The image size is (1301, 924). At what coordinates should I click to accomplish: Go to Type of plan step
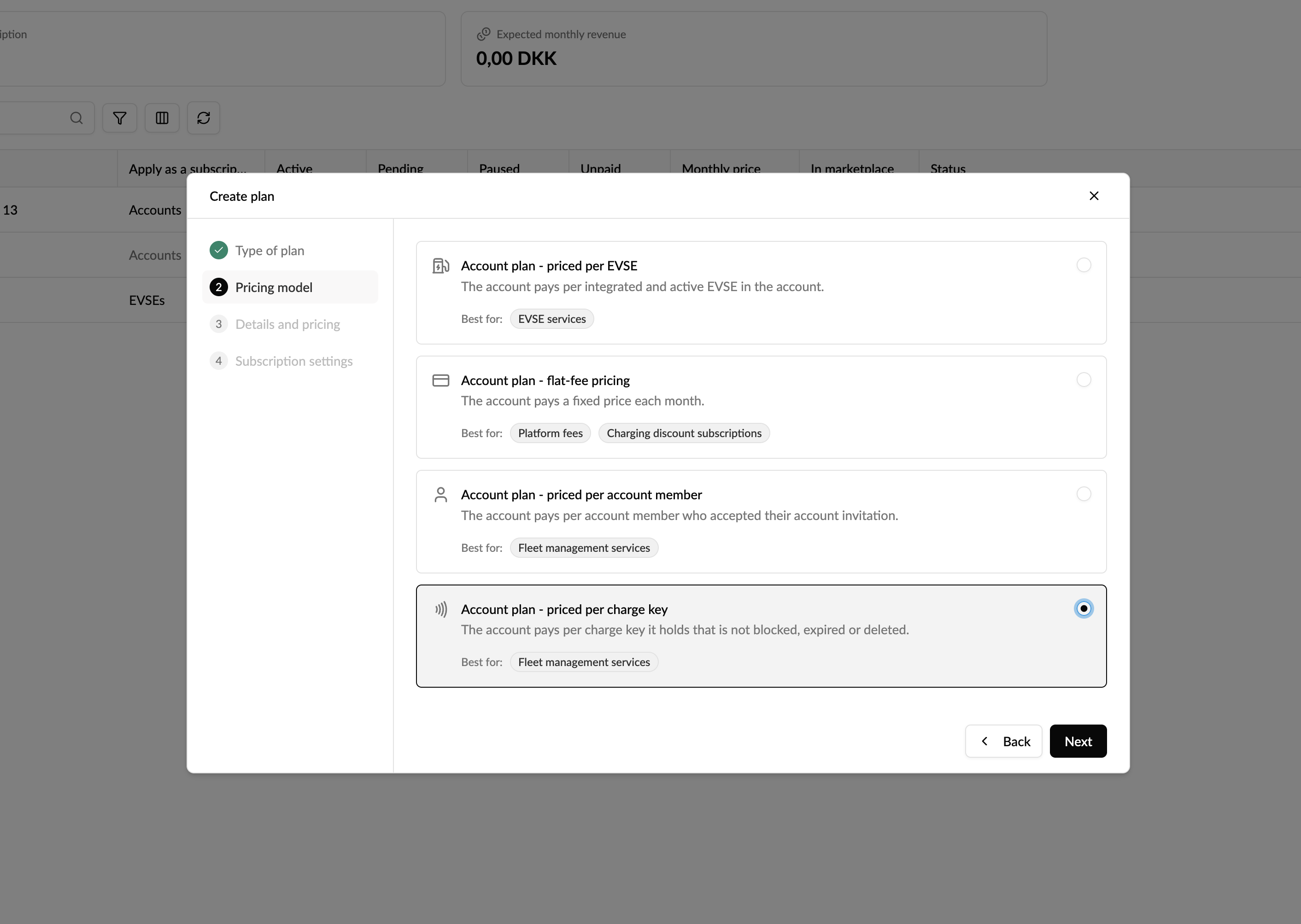click(290, 250)
